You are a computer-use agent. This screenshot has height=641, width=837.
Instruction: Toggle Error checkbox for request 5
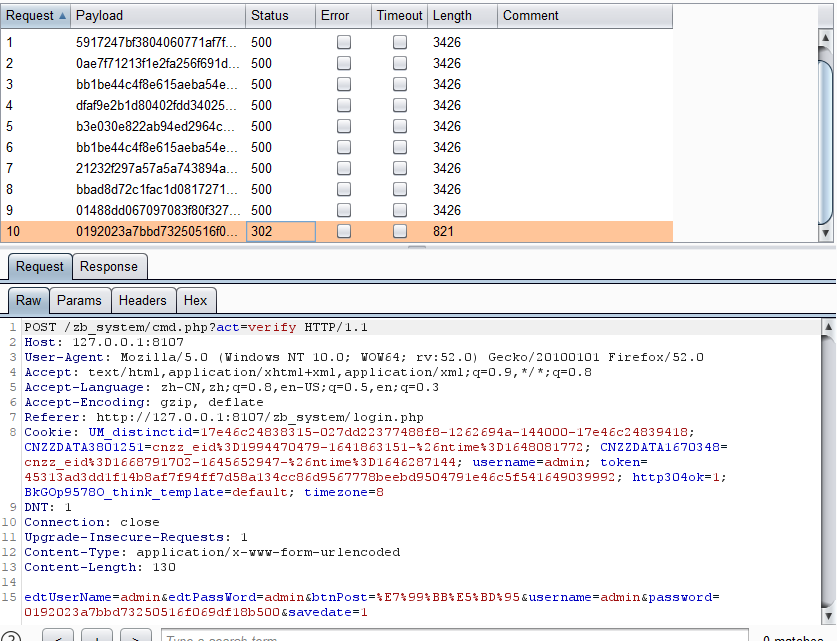344,126
